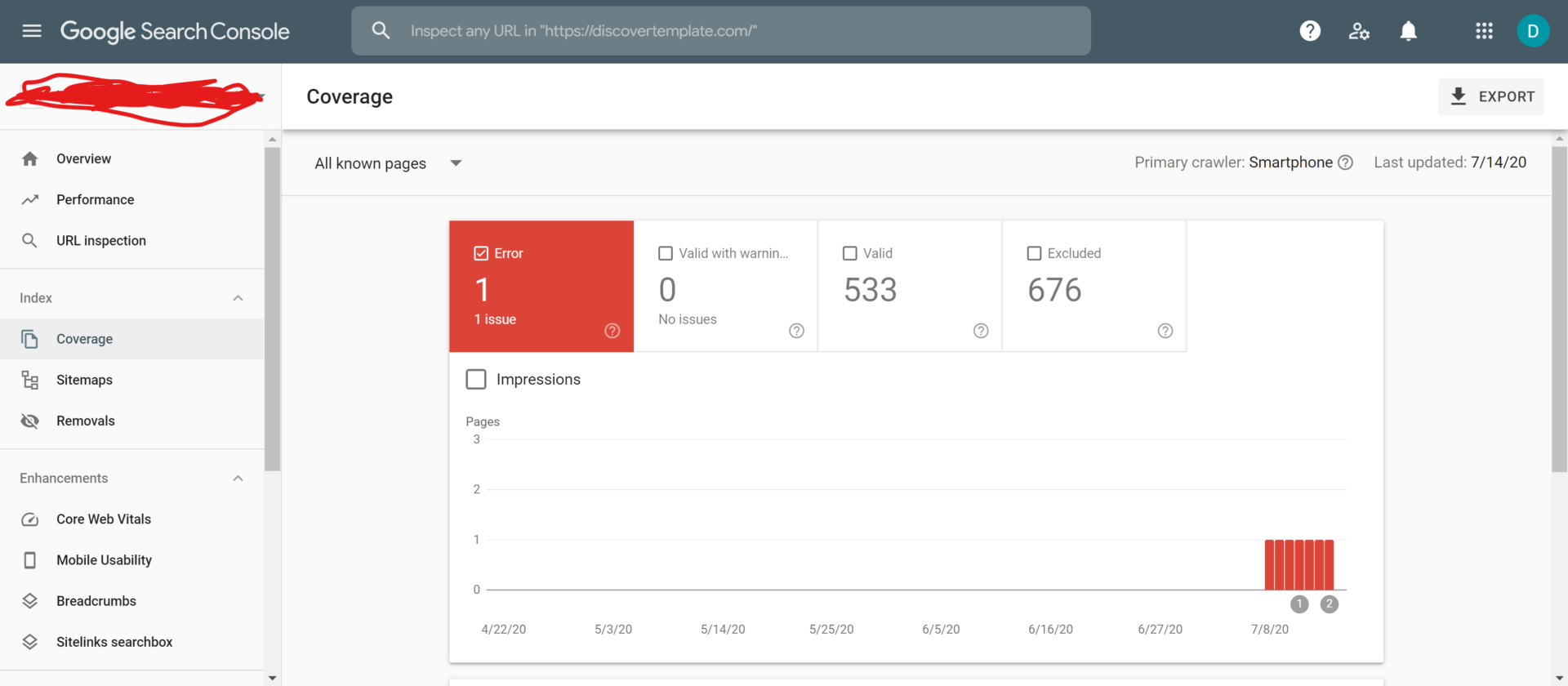The height and width of the screenshot is (686, 1568).
Task: Click the Mobile Usability phone icon
Action: pyautogui.click(x=30, y=560)
